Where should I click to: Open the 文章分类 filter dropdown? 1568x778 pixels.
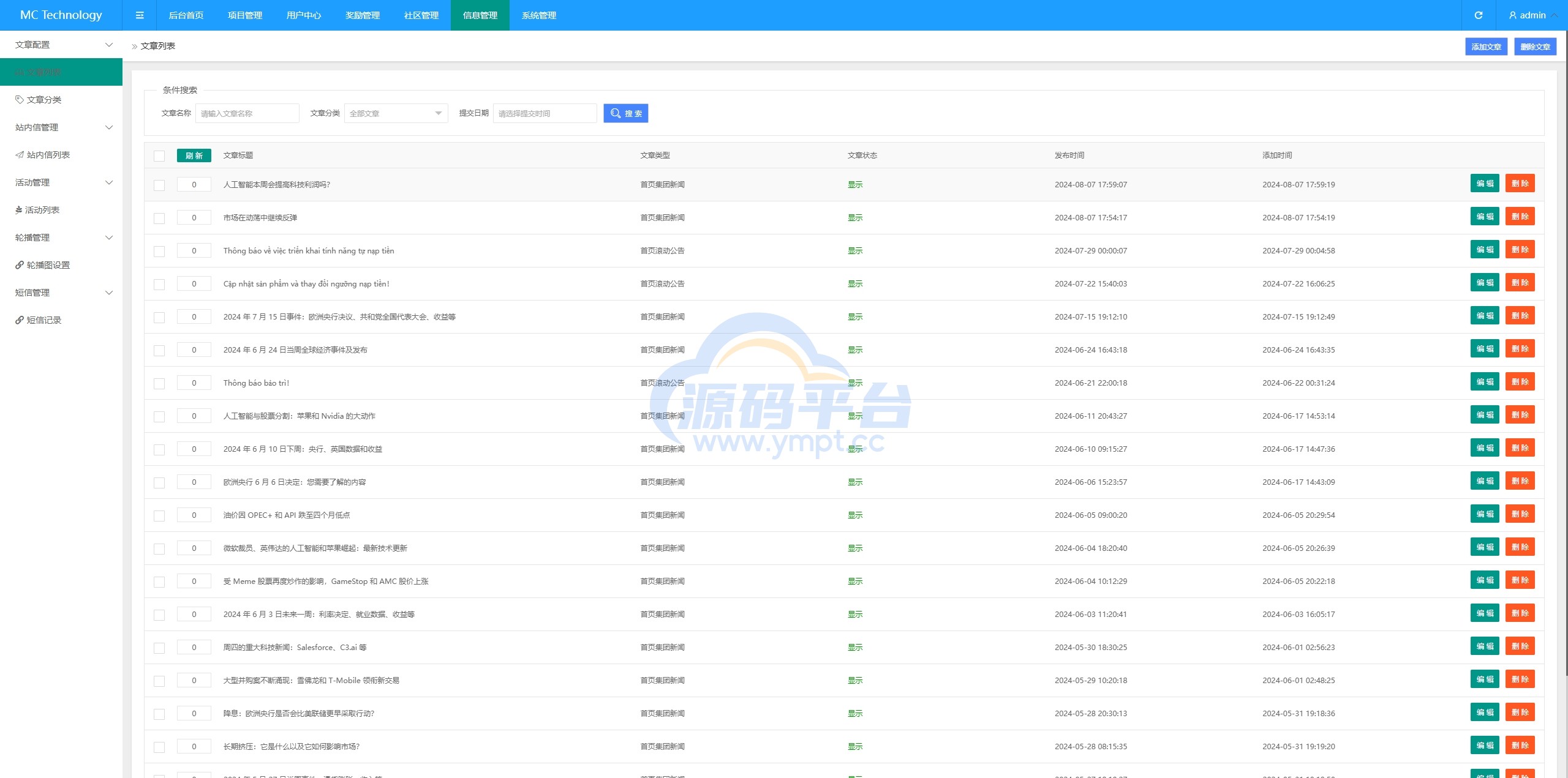point(396,113)
